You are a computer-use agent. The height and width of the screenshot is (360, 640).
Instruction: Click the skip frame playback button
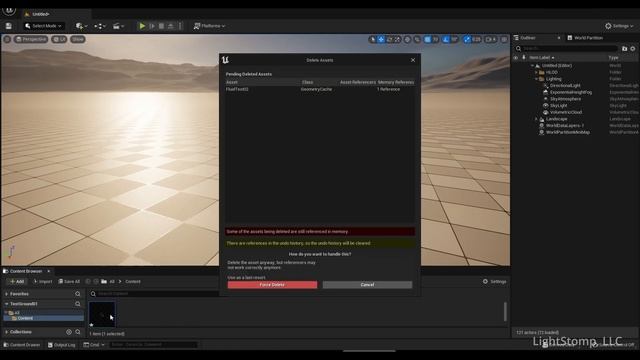coord(152,26)
